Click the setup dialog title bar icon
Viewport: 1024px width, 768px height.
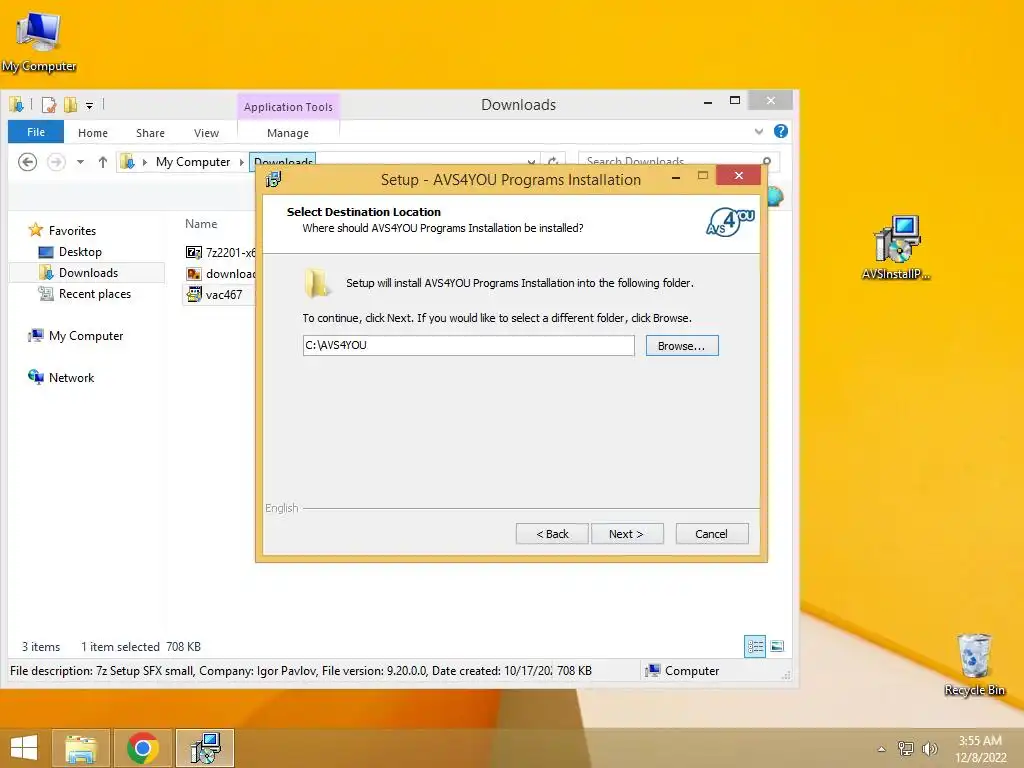[274, 179]
